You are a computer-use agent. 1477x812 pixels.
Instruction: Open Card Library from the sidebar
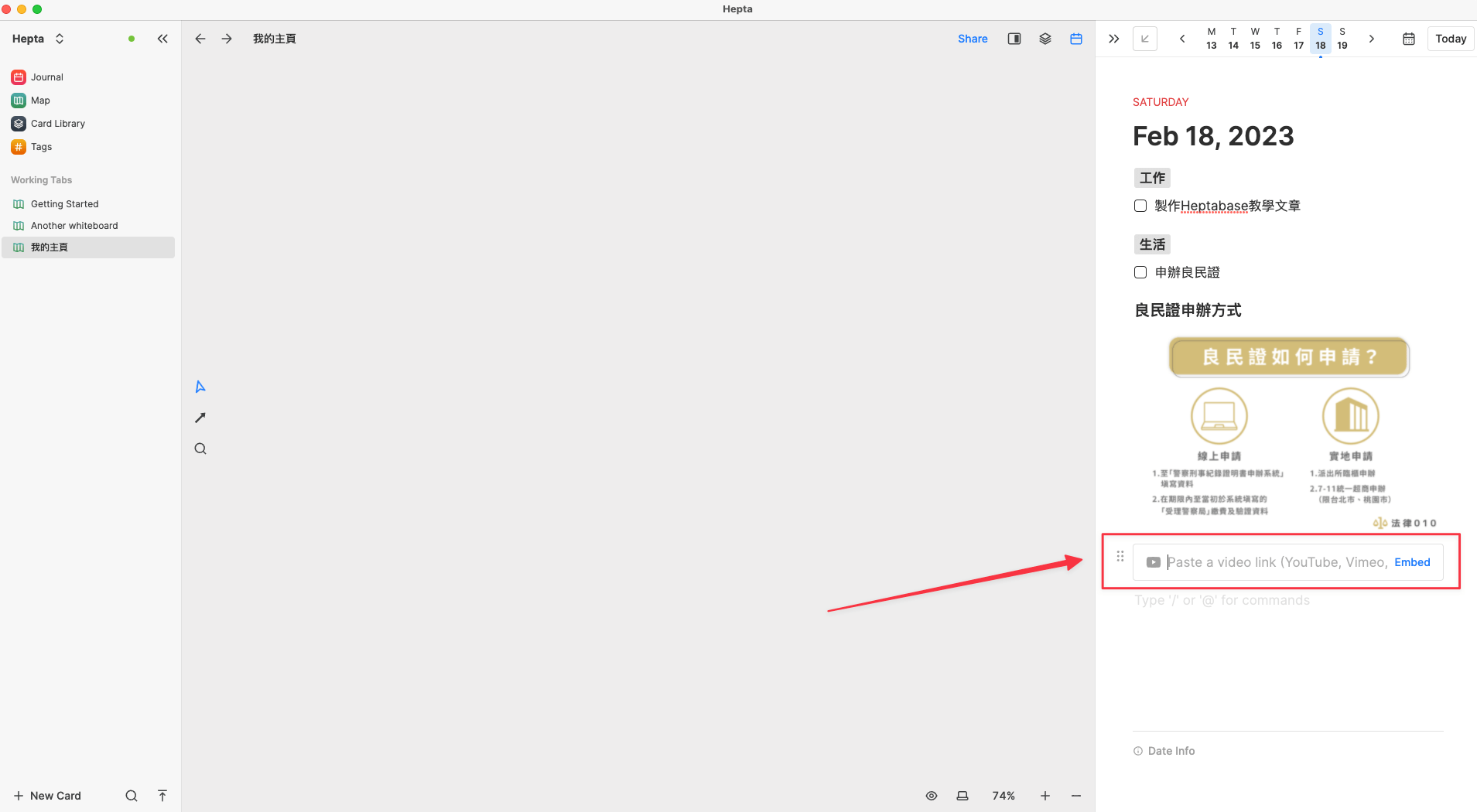pyautogui.click(x=58, y=124)
